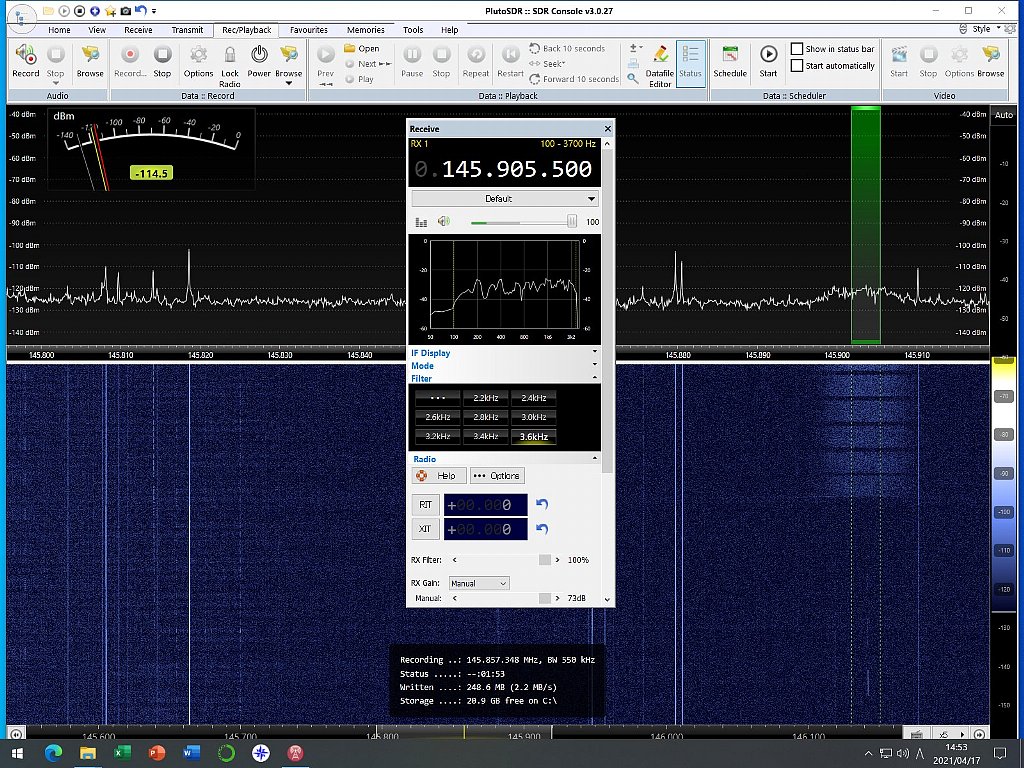Click the magnifier search icon in playback group
The width and height of the screenshot is (1024, 768).
[x=633, y=78]
